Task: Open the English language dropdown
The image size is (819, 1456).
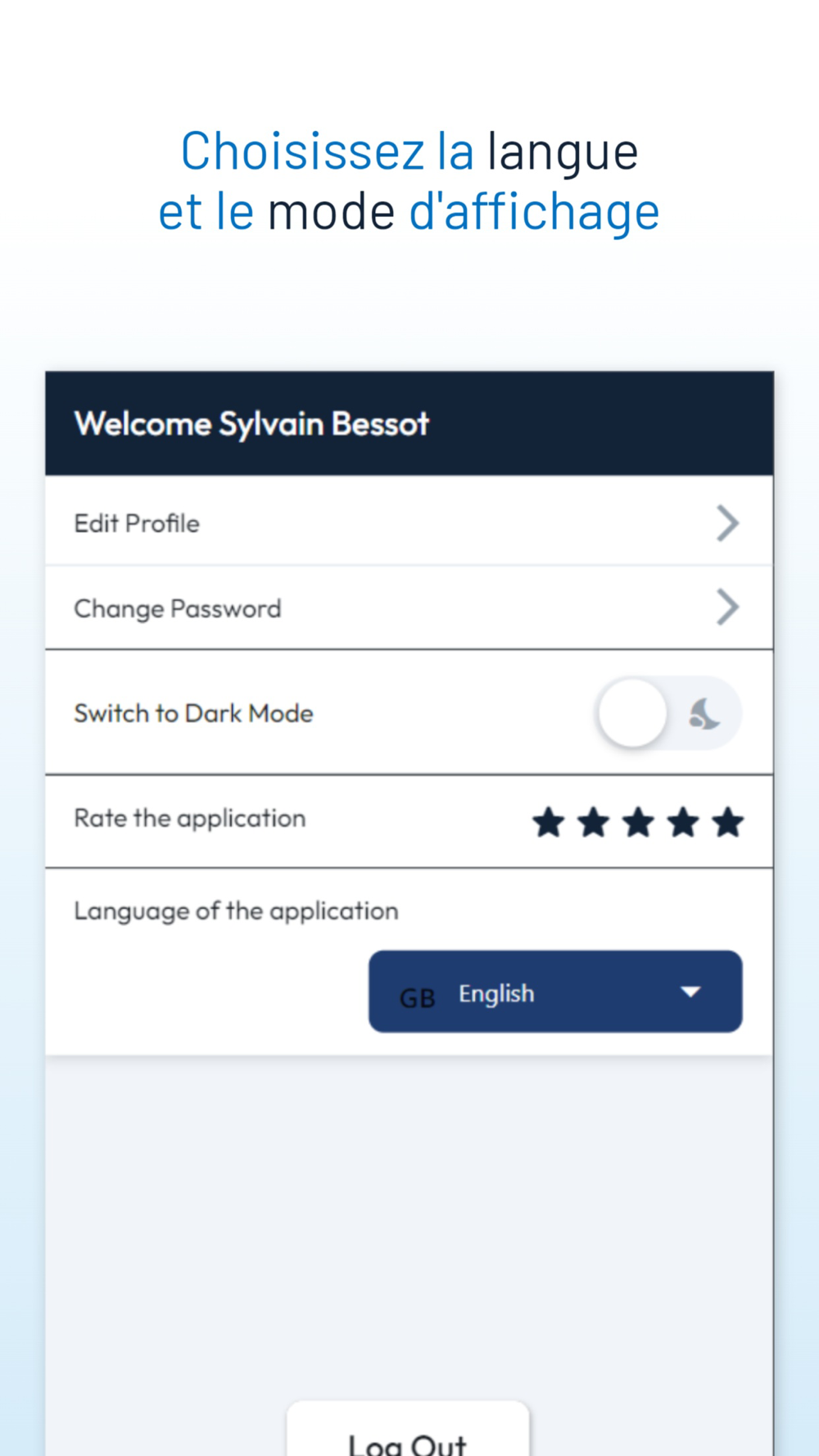Action: point(555,992)
